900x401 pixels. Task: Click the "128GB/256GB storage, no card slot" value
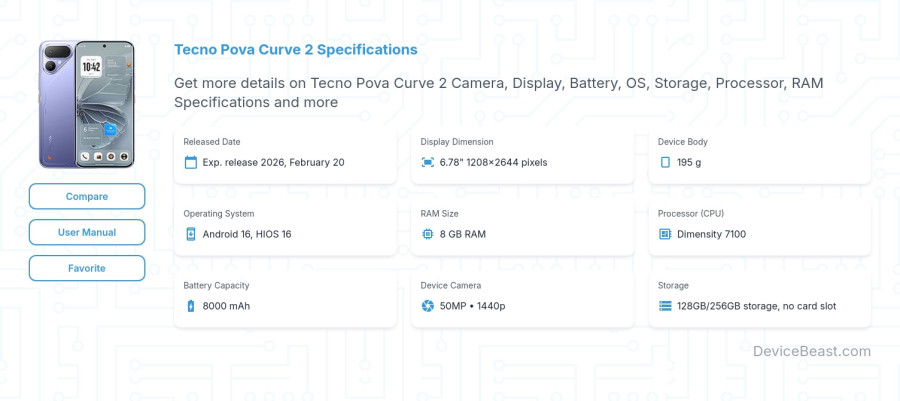[x=757, y=306]
